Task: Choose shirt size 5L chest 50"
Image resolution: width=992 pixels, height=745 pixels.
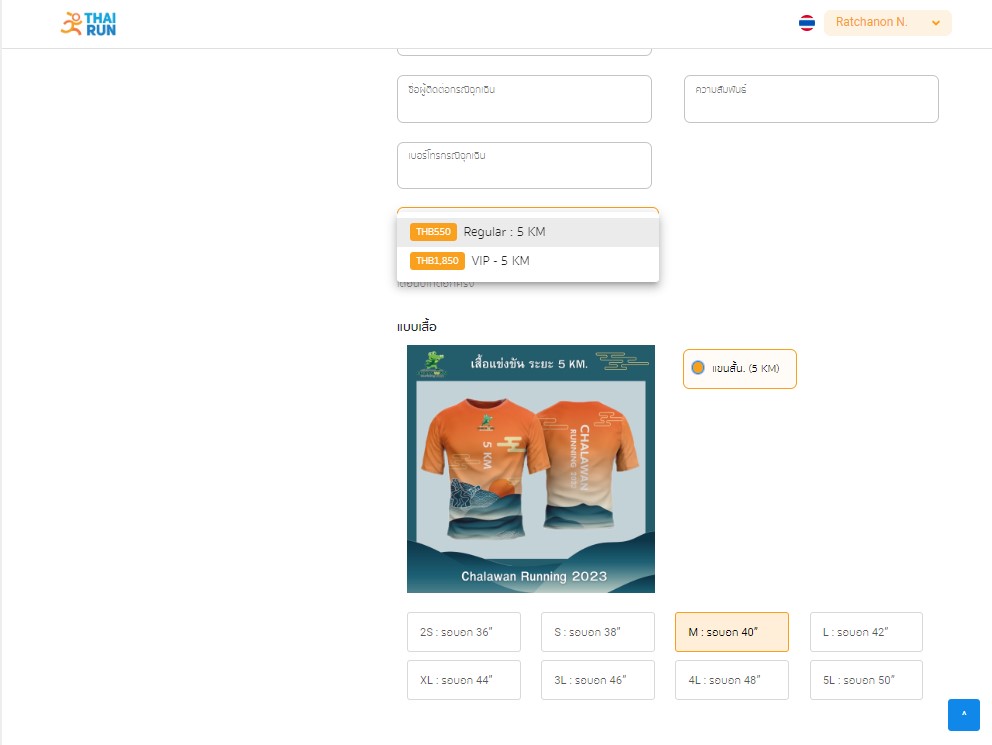Action: pyautogui.click(x=866, y=680)
